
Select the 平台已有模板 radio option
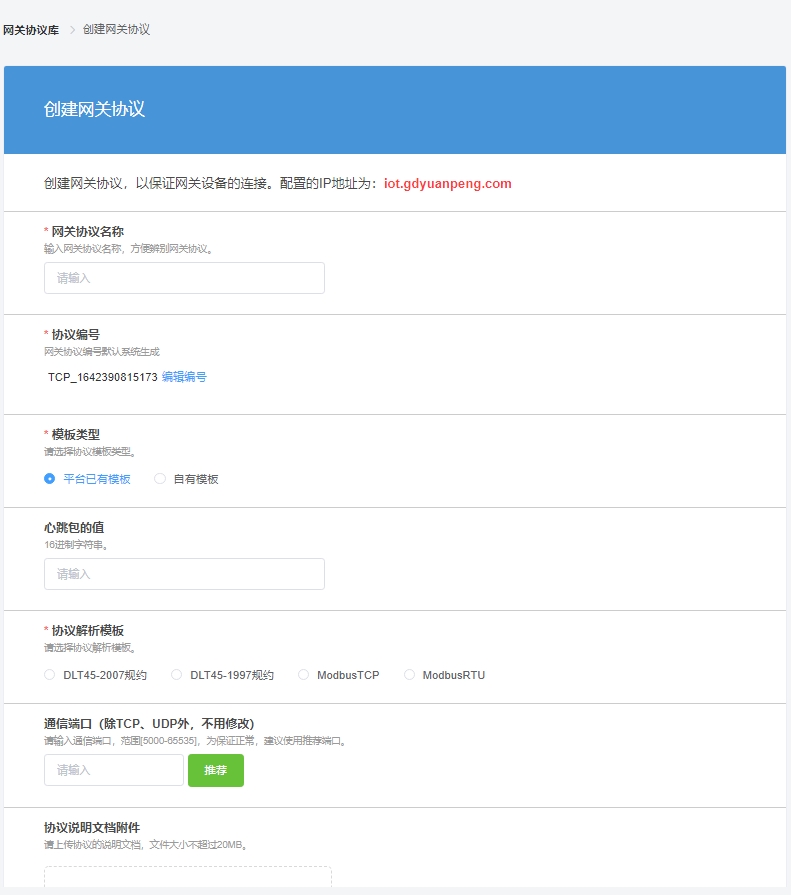coord(50,479)
